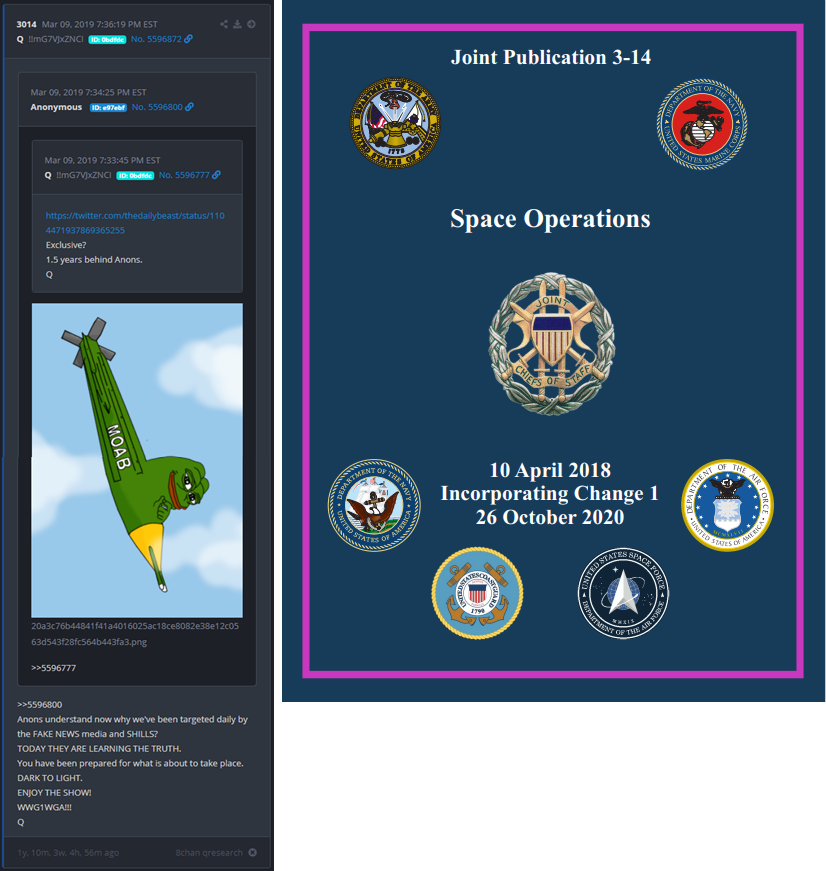This screenshot has width=826, height=871.
Task: Click the "1y, 10m, 3w, 4h, 56m ago" age text
Action: (68, 853)
